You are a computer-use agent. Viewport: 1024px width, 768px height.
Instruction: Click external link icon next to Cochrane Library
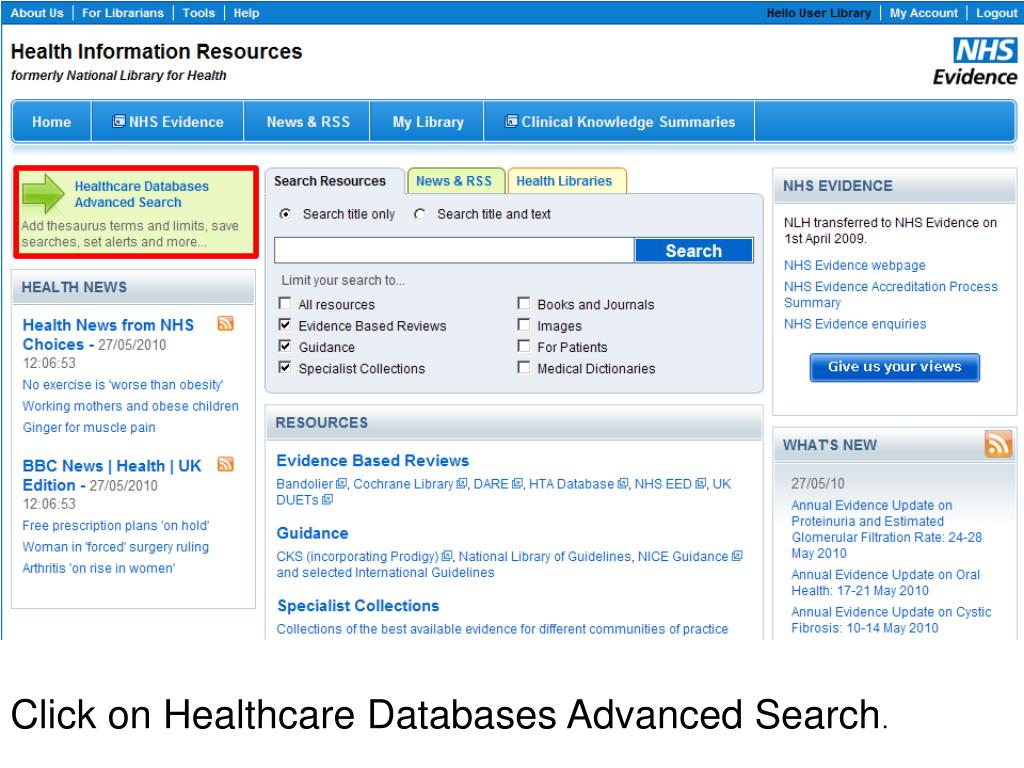(x=462, y=483)
